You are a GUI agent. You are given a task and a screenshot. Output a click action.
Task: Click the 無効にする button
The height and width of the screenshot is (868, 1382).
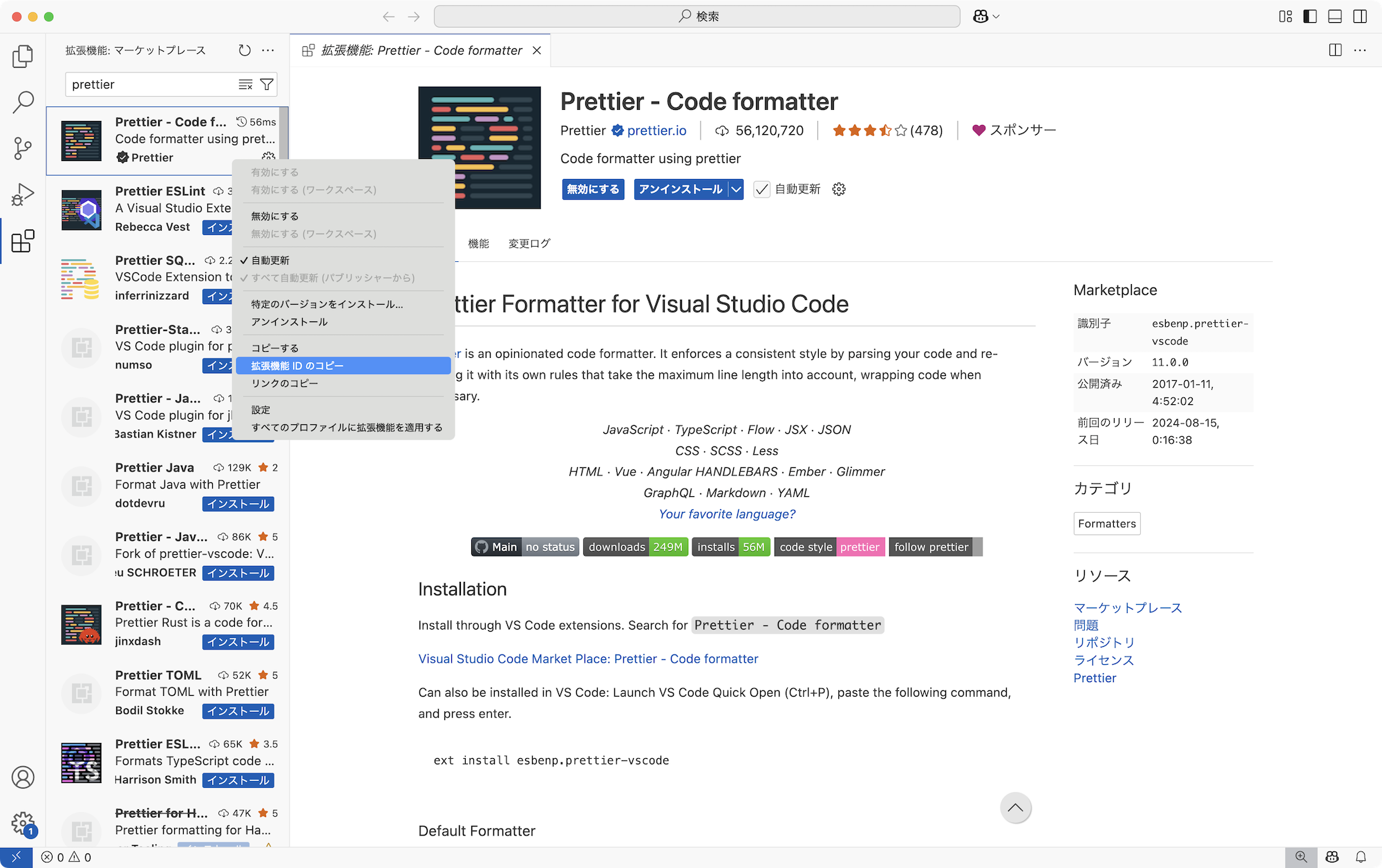click(593, 189)
